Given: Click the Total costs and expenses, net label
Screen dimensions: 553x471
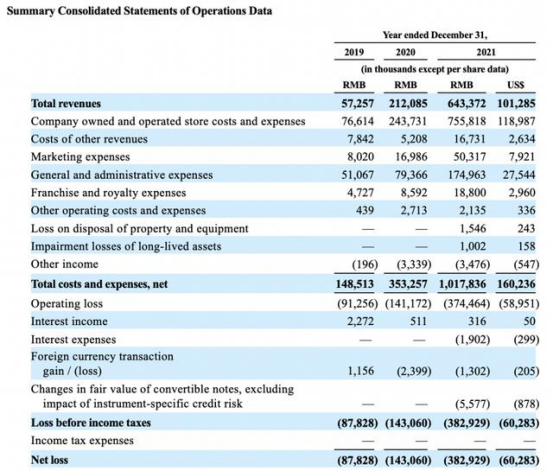Looking at the screenshot, I should click(99, 284).
